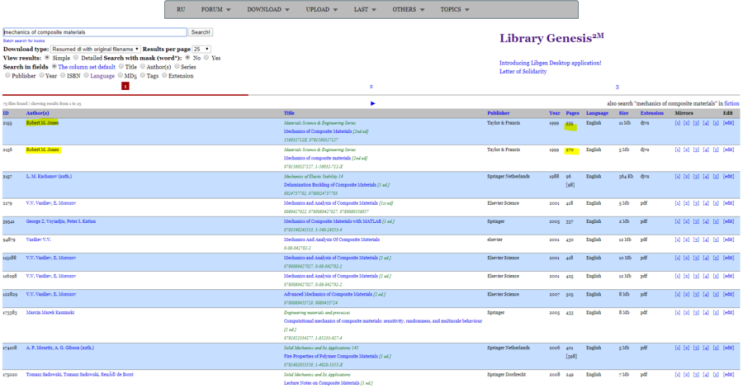Click mirror [3] for second Robert Jones row

(x=696, y=150)
